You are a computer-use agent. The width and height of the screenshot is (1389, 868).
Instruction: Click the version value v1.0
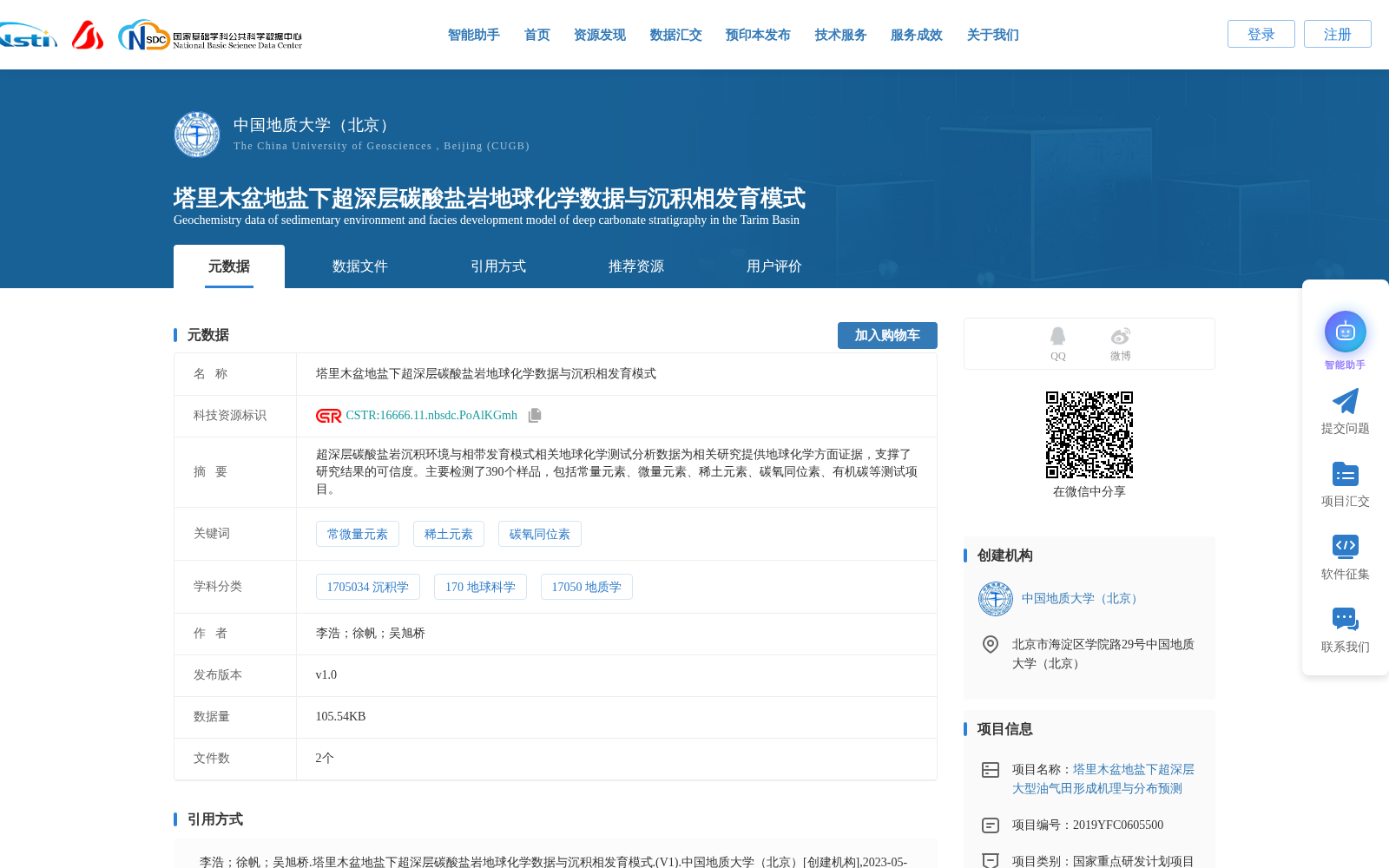tap(326, 675)
